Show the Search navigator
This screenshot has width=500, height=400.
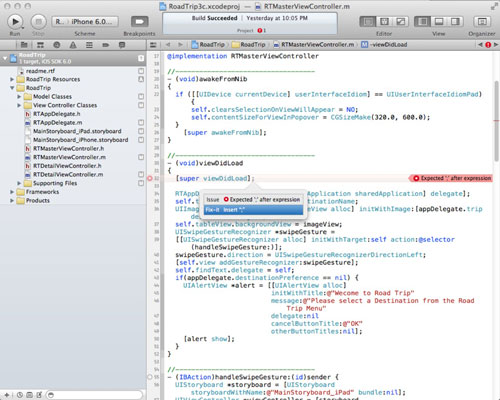coord(57,45)
